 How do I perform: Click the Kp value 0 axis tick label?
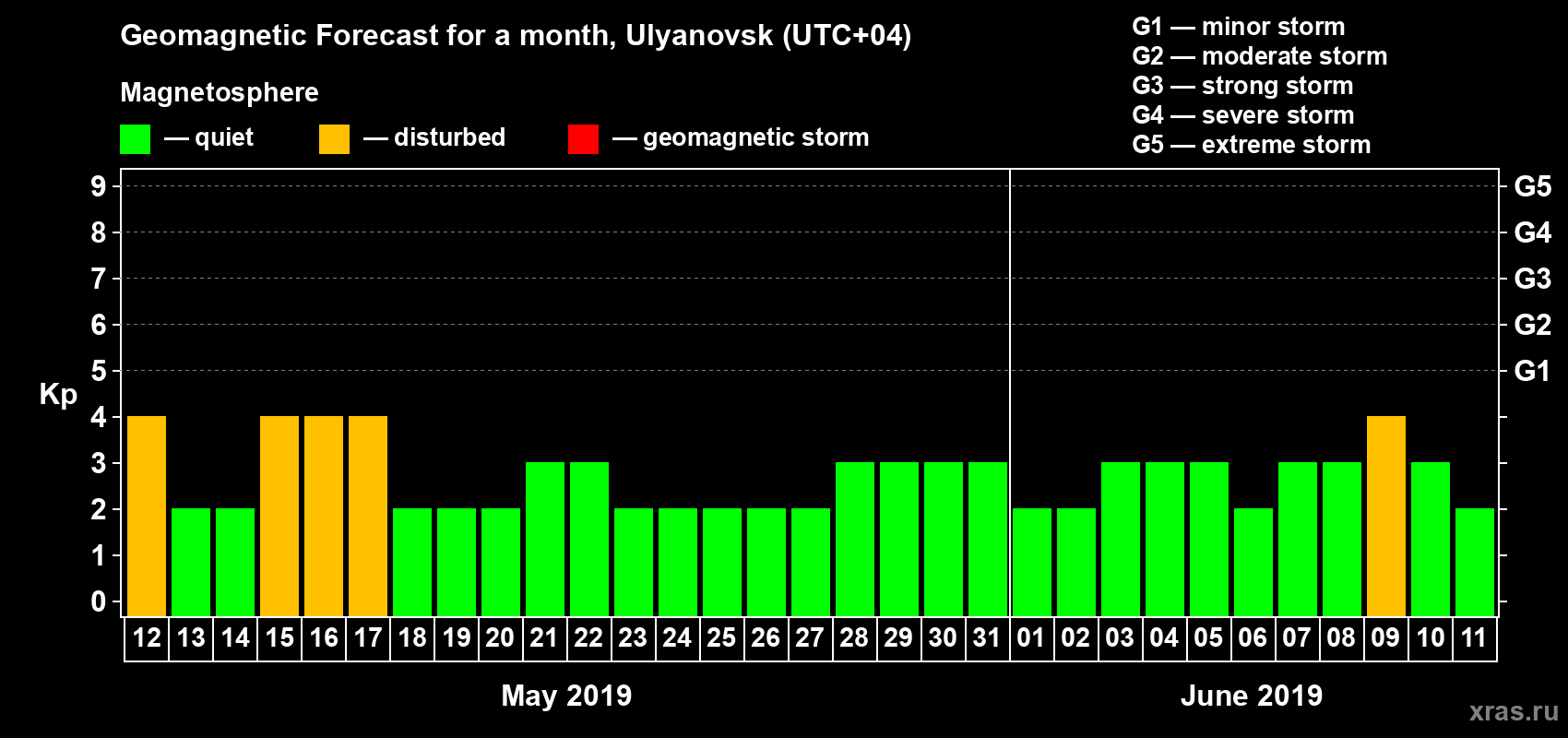[x=99, y=601]
